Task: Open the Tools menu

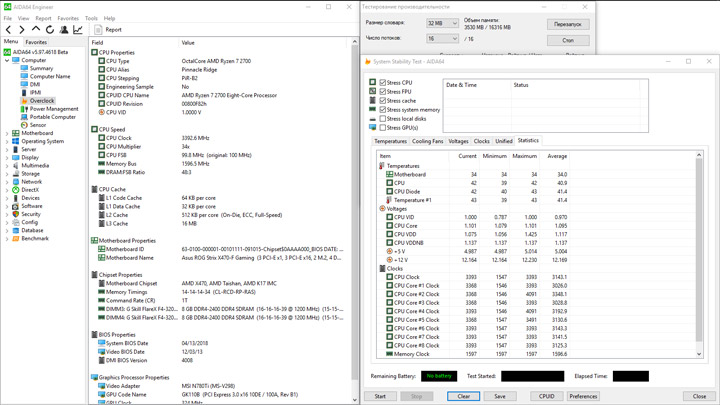Action: [91, 18]
